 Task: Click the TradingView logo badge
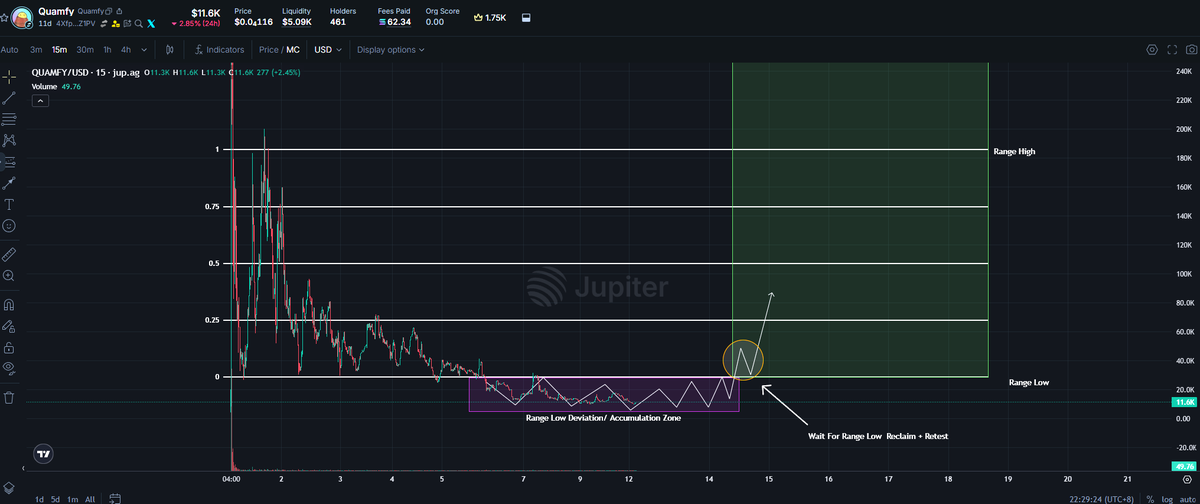43,454
